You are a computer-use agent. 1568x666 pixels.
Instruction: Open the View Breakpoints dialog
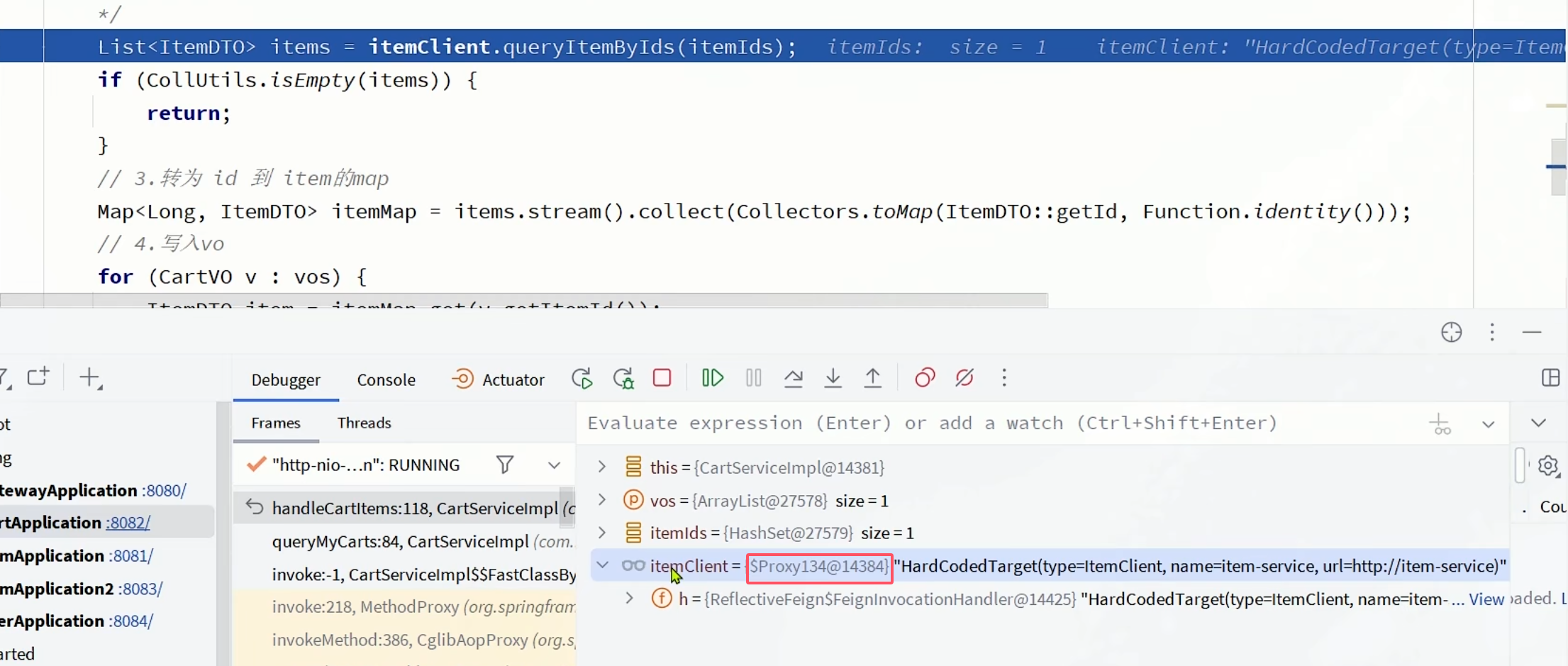(x=924, y=378)
